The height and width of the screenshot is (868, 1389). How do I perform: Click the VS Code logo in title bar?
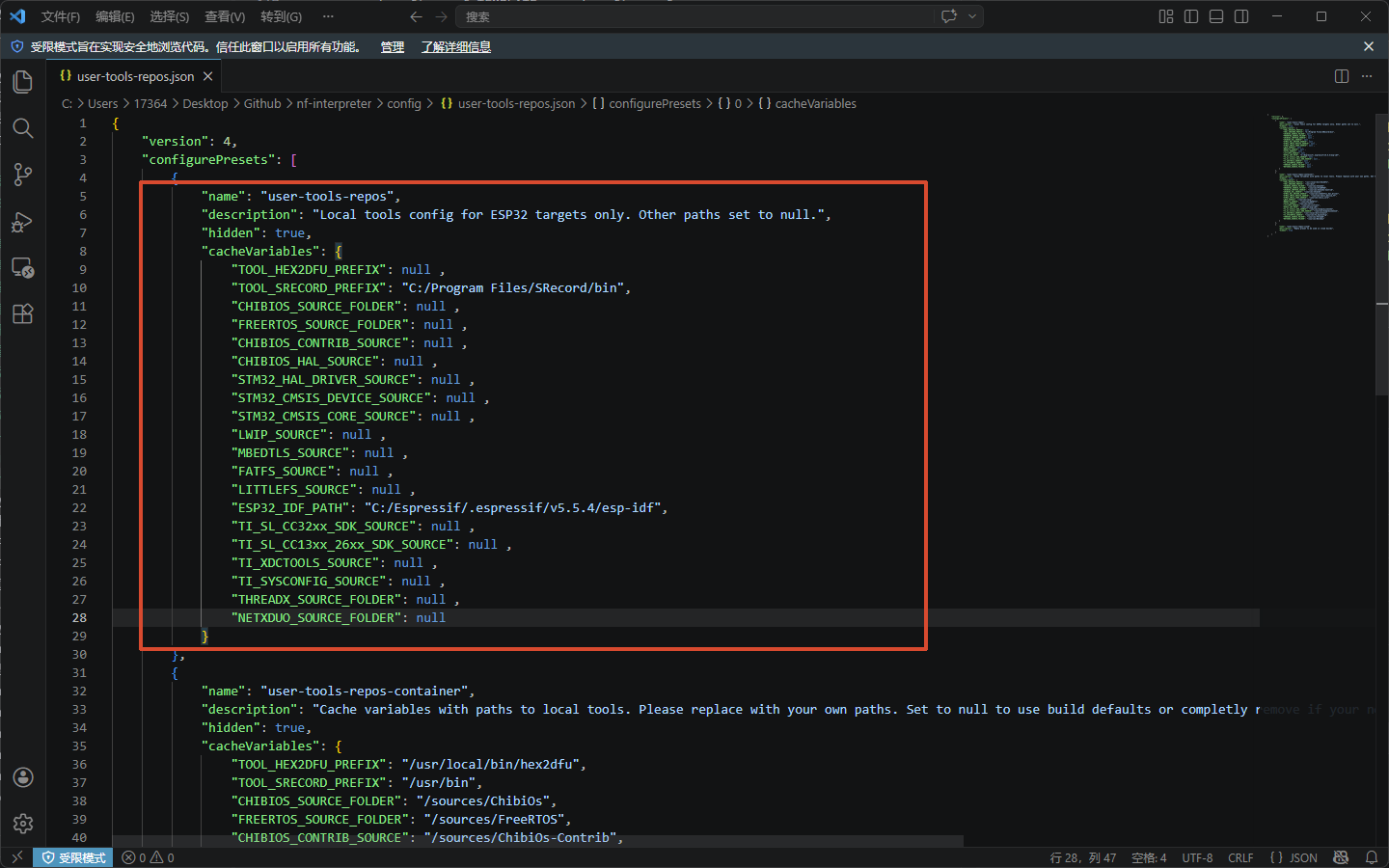[x=17, y=16]
